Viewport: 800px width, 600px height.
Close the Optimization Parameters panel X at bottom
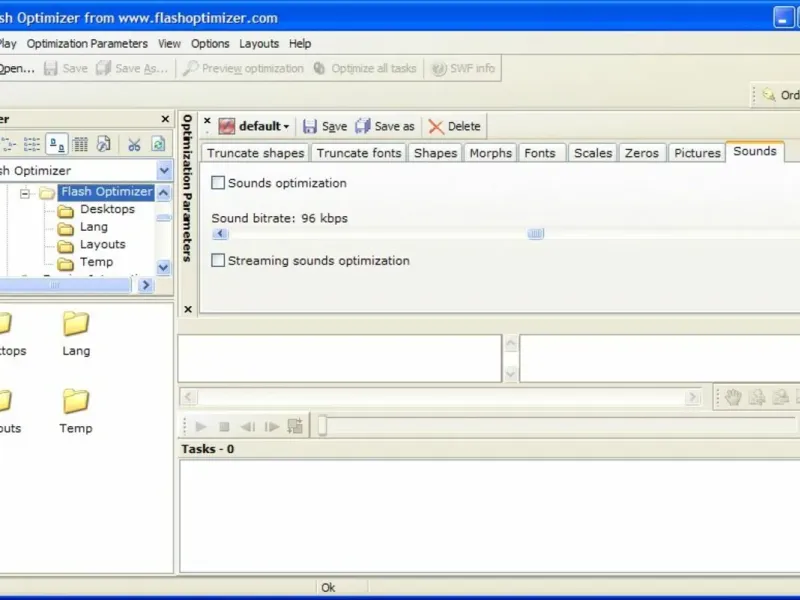(188, 309)
